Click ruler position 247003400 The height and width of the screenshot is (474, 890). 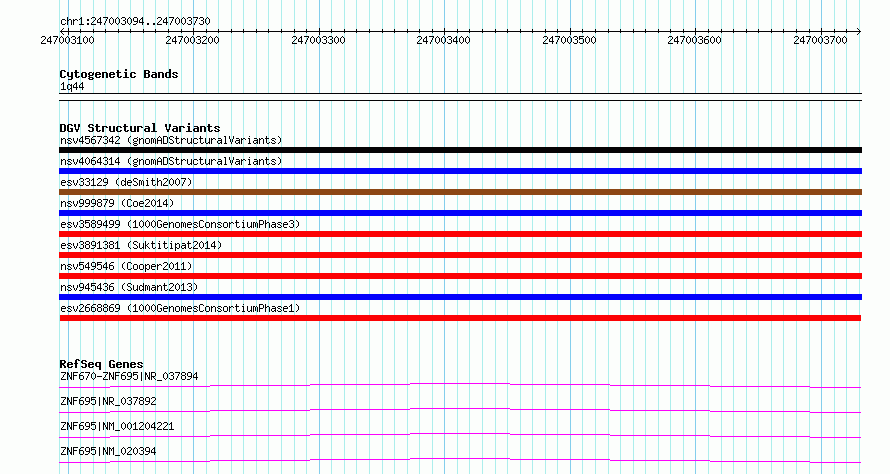coord(443,40)
